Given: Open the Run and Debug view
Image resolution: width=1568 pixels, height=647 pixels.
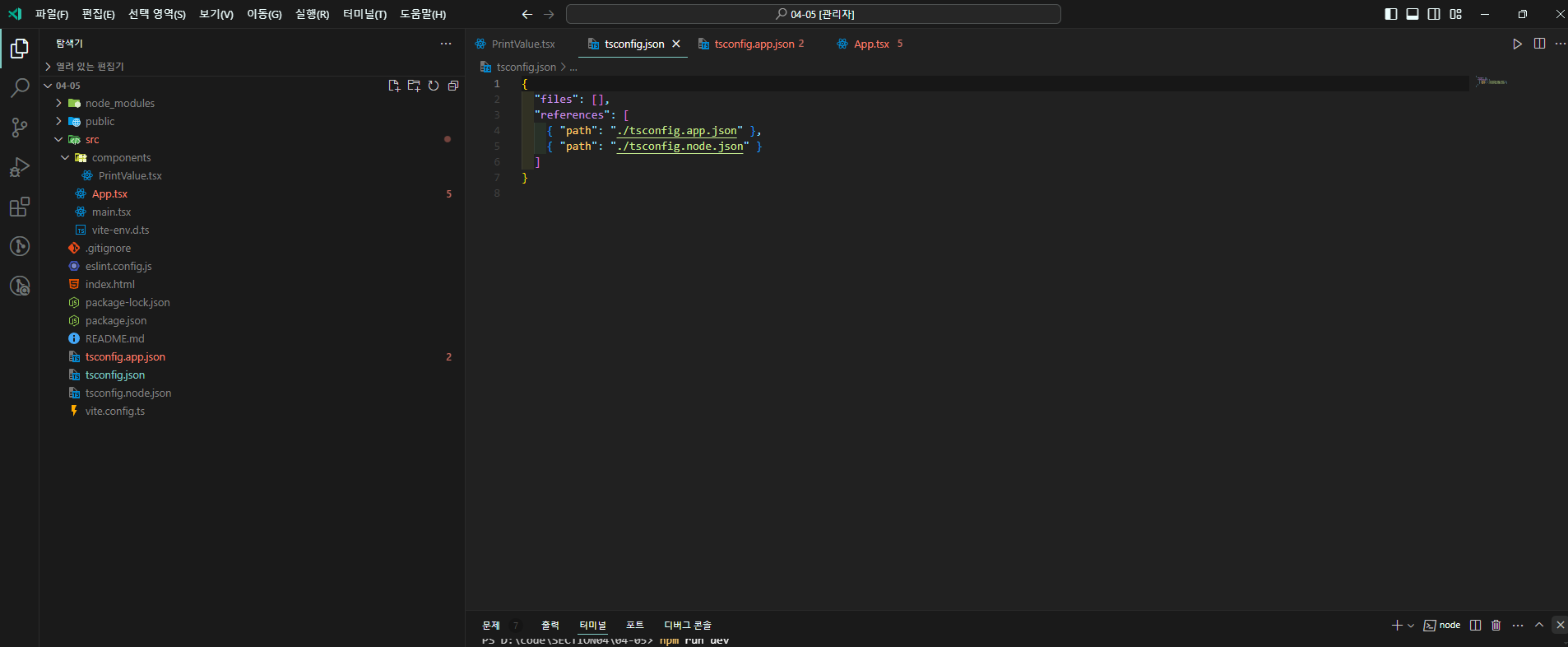Looking at the screenshot, I should [x=20, y=167].
